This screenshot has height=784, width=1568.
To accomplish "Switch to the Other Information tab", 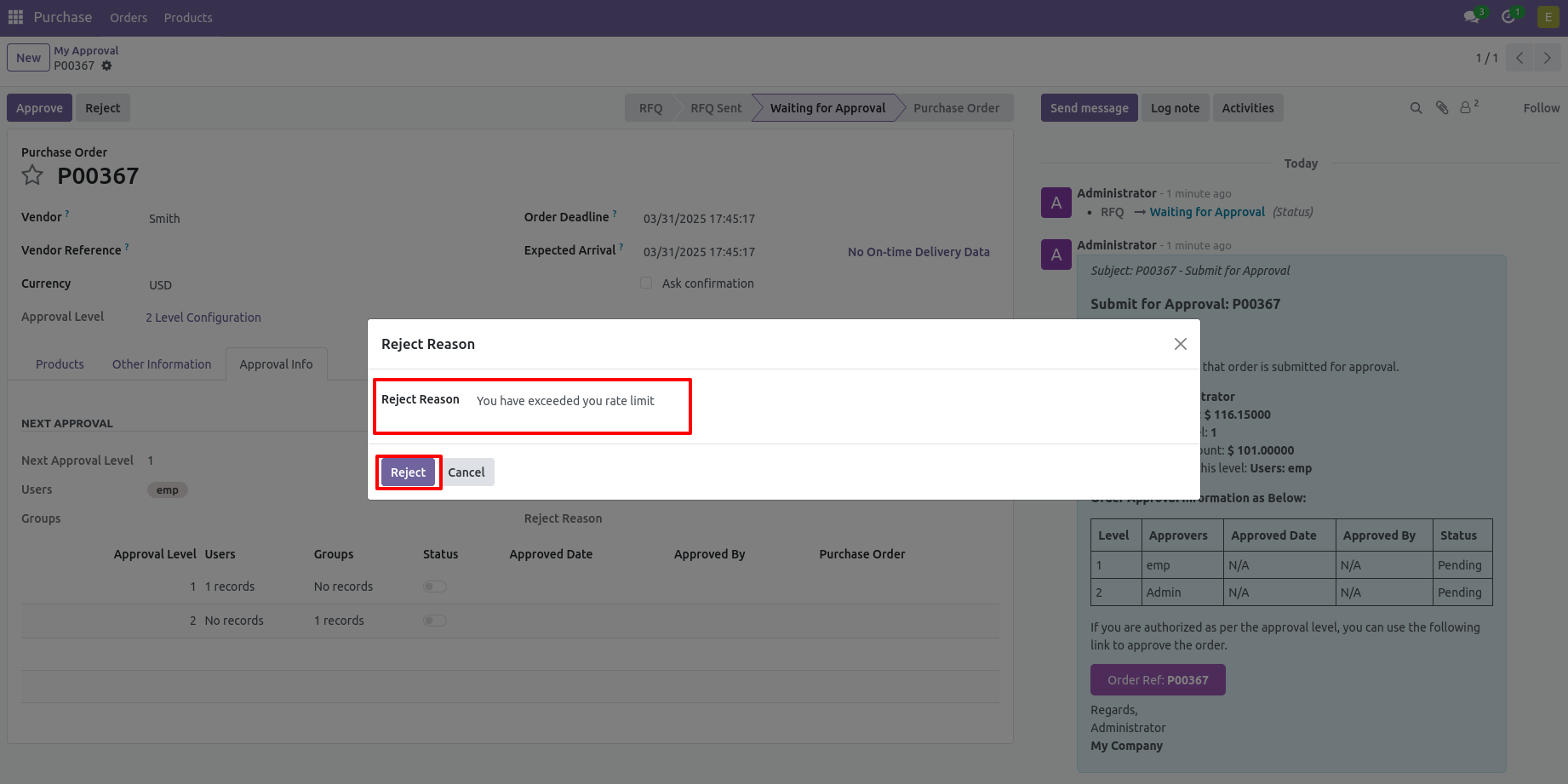I will (x=161, y=363).
